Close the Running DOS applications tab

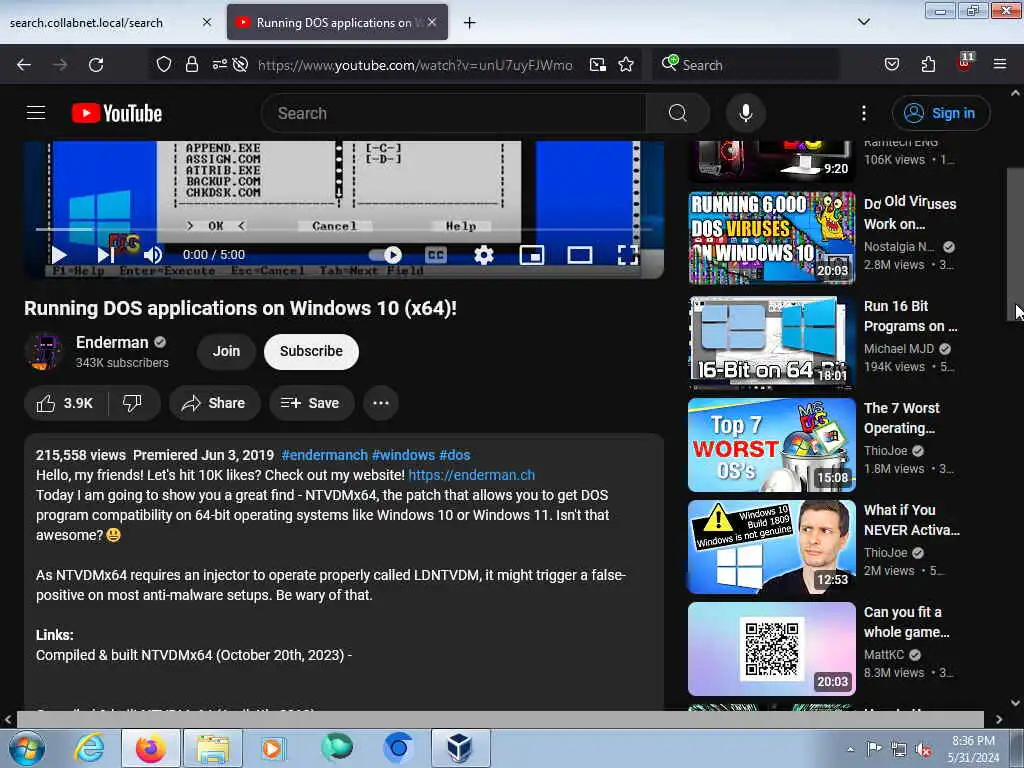coord(432,22)
